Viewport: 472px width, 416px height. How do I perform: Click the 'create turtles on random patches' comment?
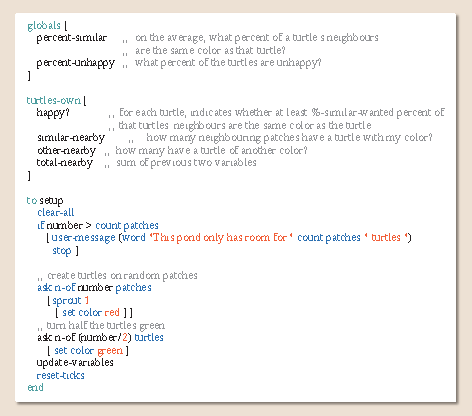point(117,276)
